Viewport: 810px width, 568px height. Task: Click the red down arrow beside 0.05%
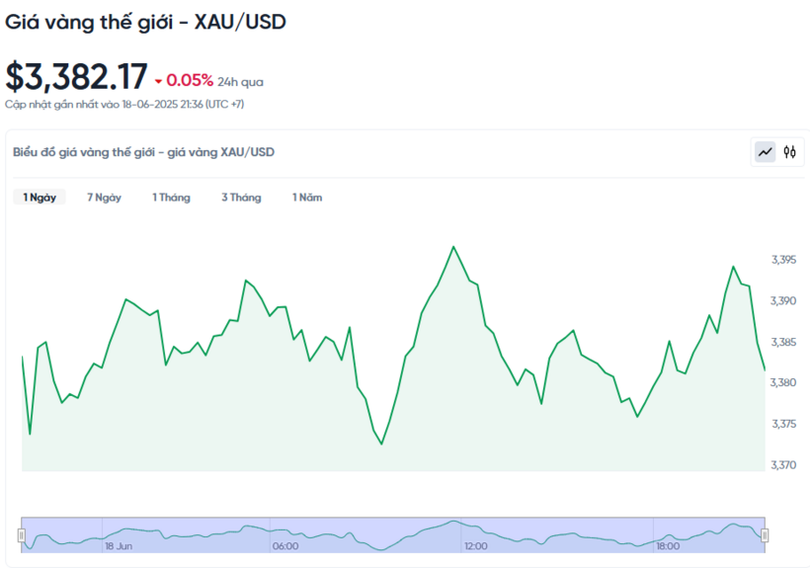click(158, 82)
